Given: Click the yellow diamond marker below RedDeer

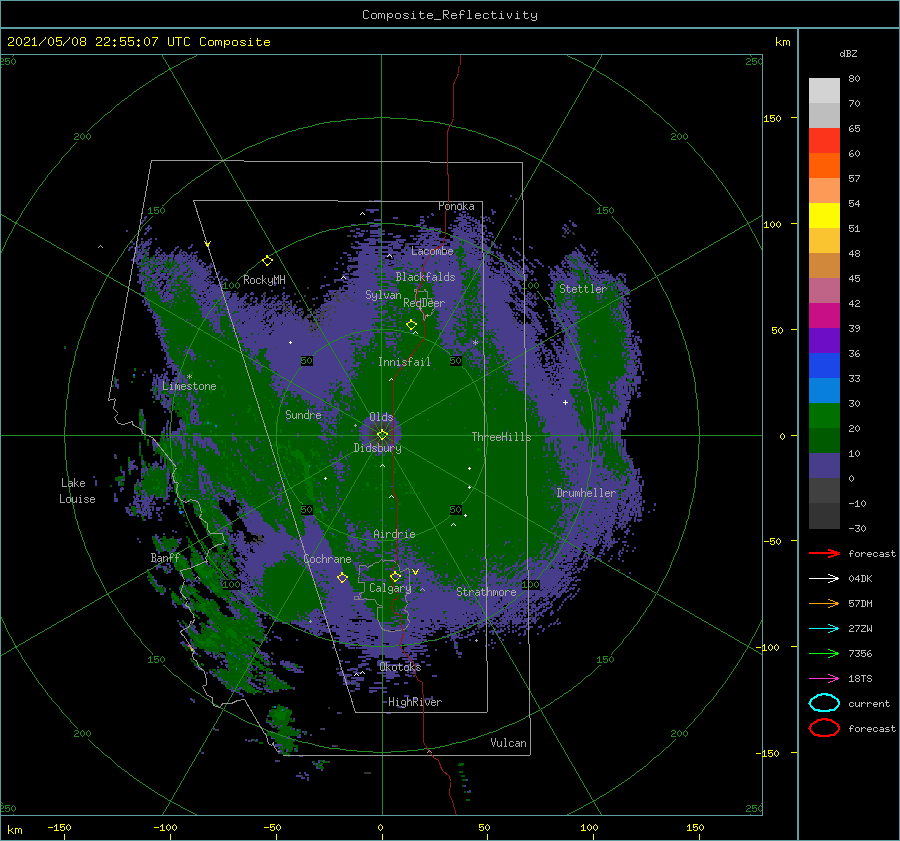Looking at the screenshot, I should click(411, 325).
